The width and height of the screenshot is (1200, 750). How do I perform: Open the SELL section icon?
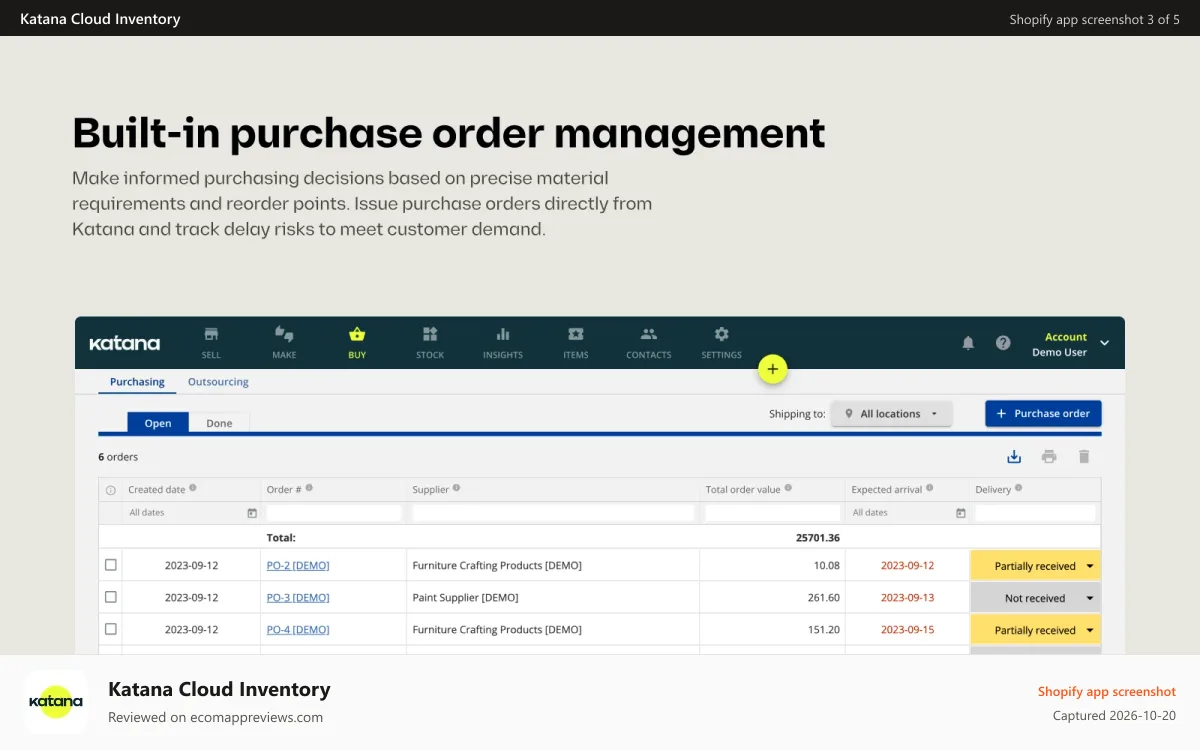[211, 334]
